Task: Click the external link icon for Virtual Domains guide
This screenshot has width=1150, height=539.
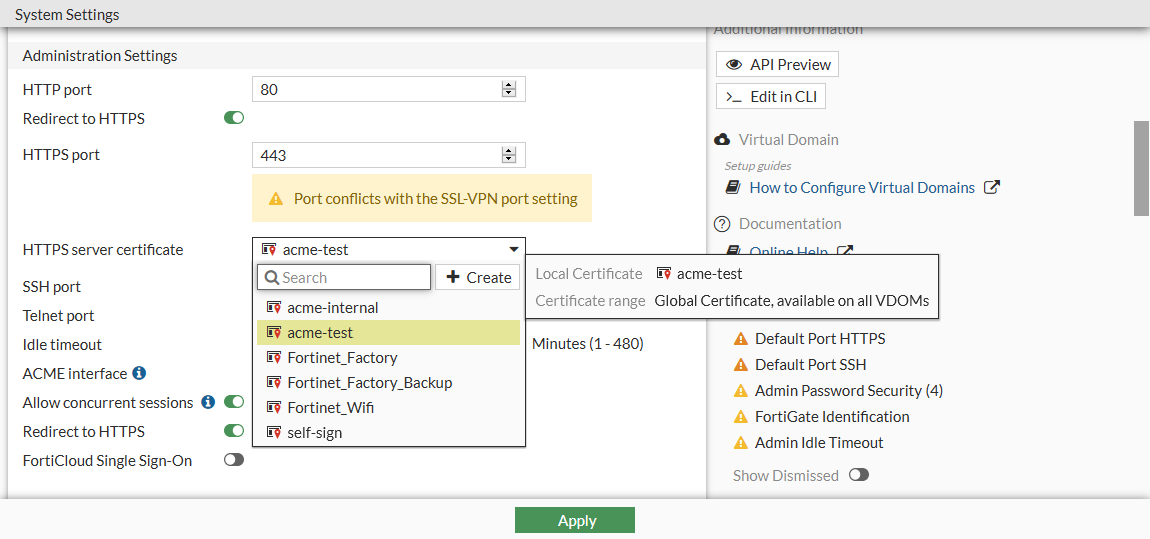Action: point(991,187)
